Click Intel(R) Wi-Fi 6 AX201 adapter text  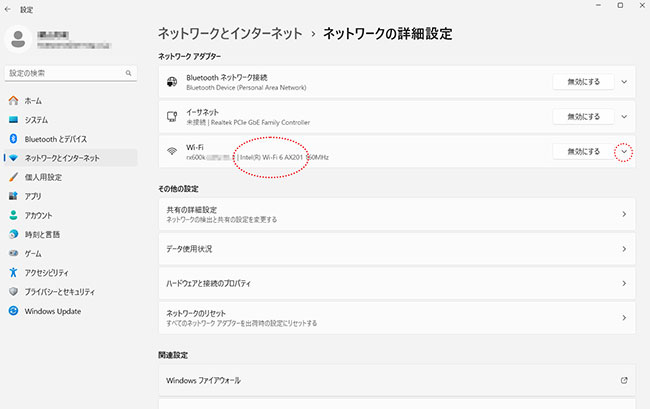[x=272, y=157]
